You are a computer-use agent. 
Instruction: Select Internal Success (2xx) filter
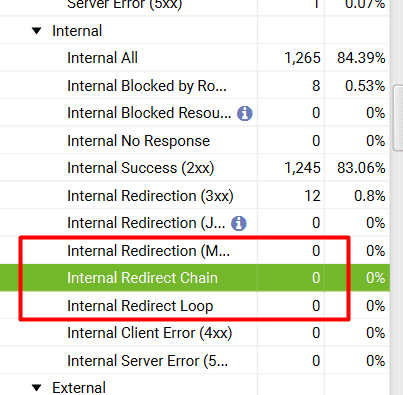[x=195, y=168]
